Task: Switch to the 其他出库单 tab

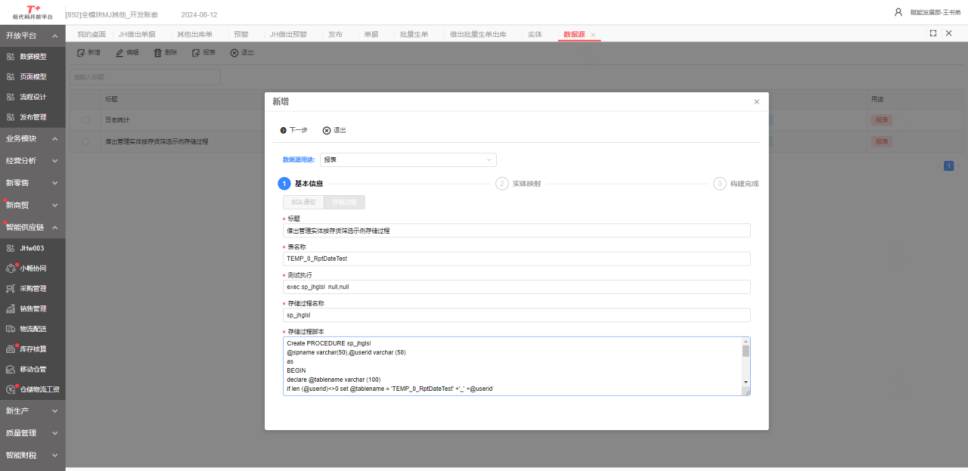Action: pyautogui.click(x=194, y=34)
